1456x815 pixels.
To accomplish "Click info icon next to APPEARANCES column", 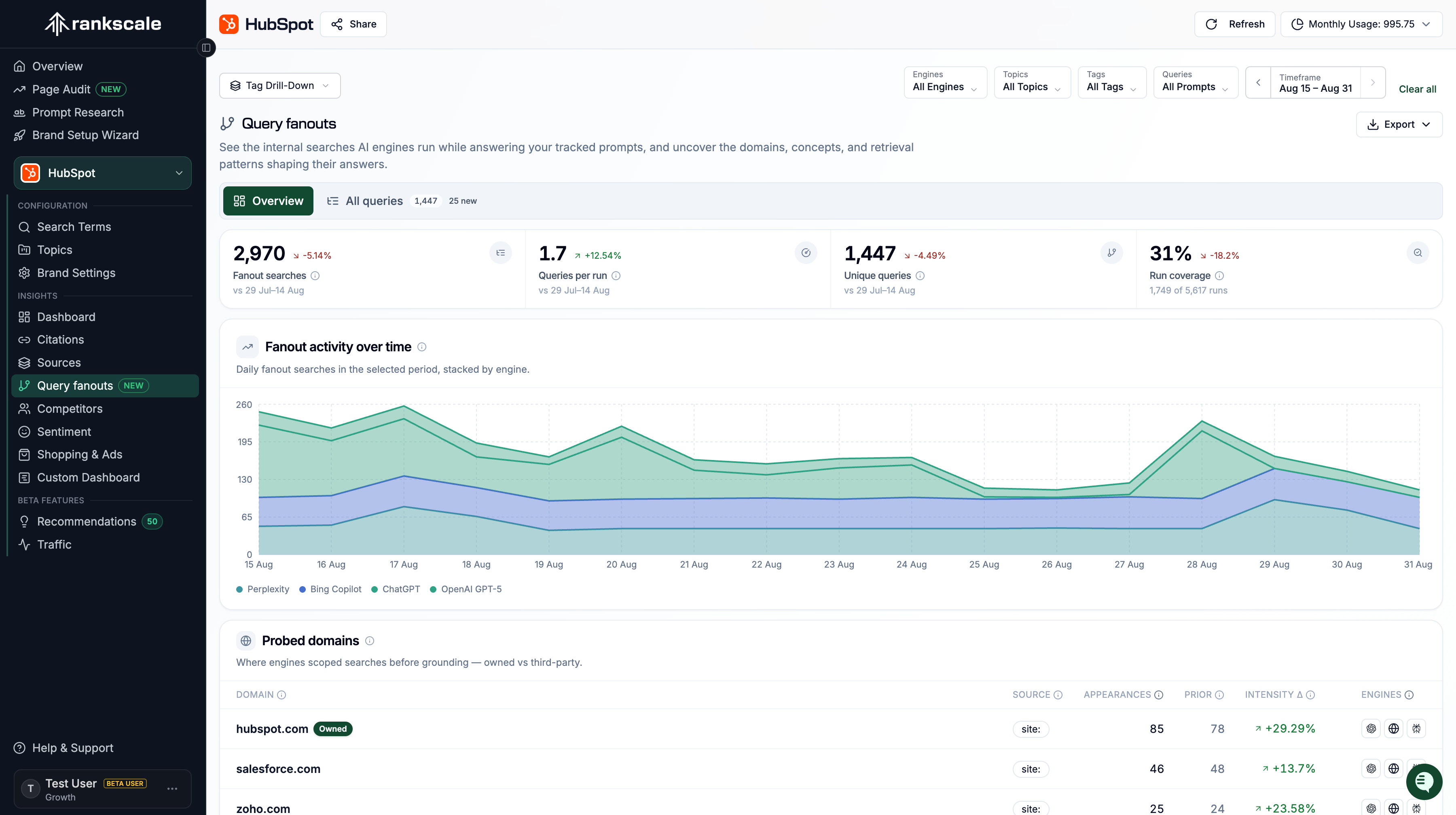I will click(1159, 695).
